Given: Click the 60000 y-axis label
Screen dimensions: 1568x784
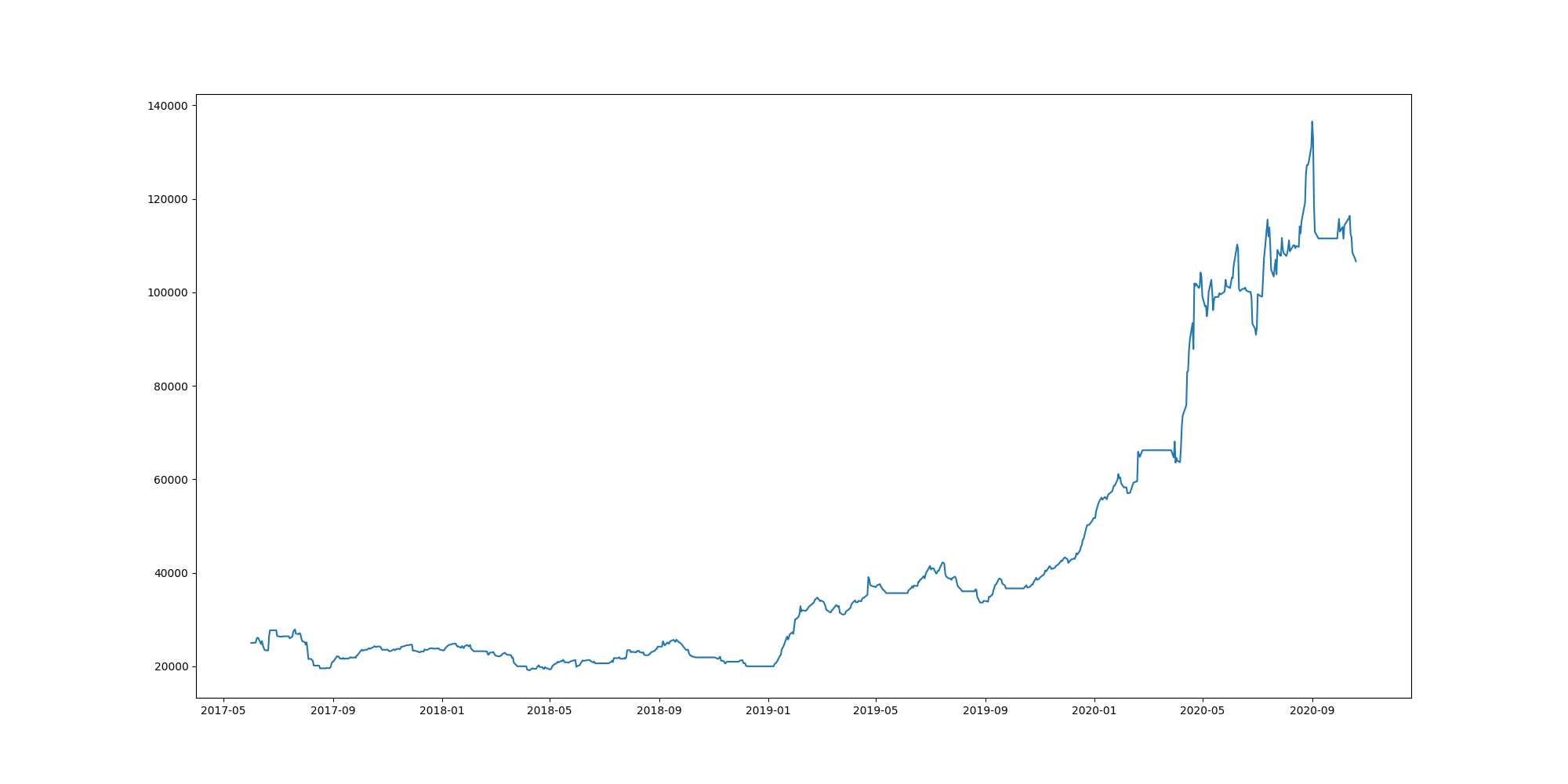Looking at the screenshot, I should [x=171, y=480].
